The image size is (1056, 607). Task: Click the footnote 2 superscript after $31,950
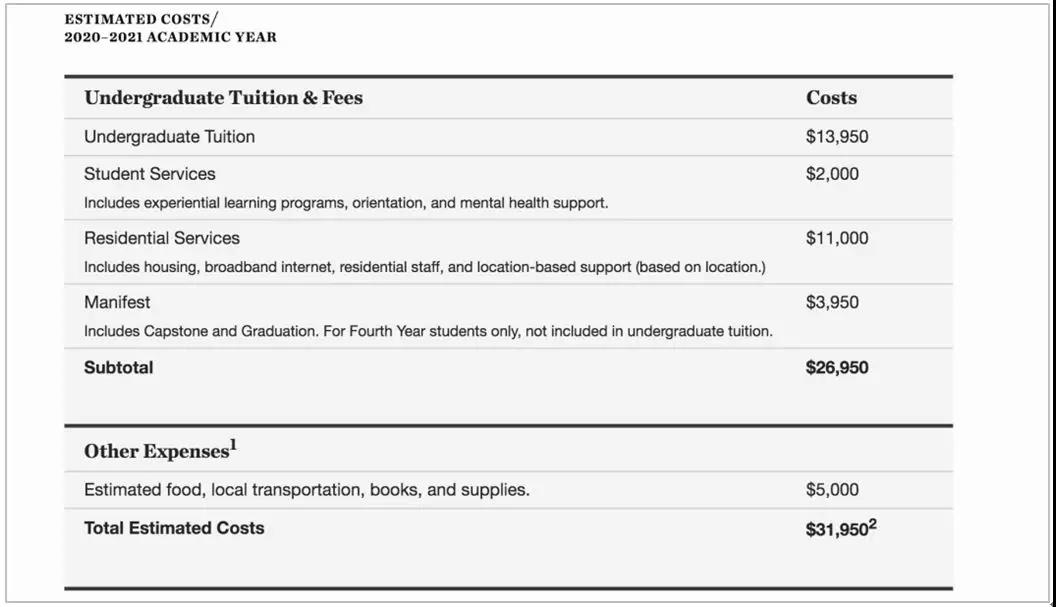[x=872, y=524]
